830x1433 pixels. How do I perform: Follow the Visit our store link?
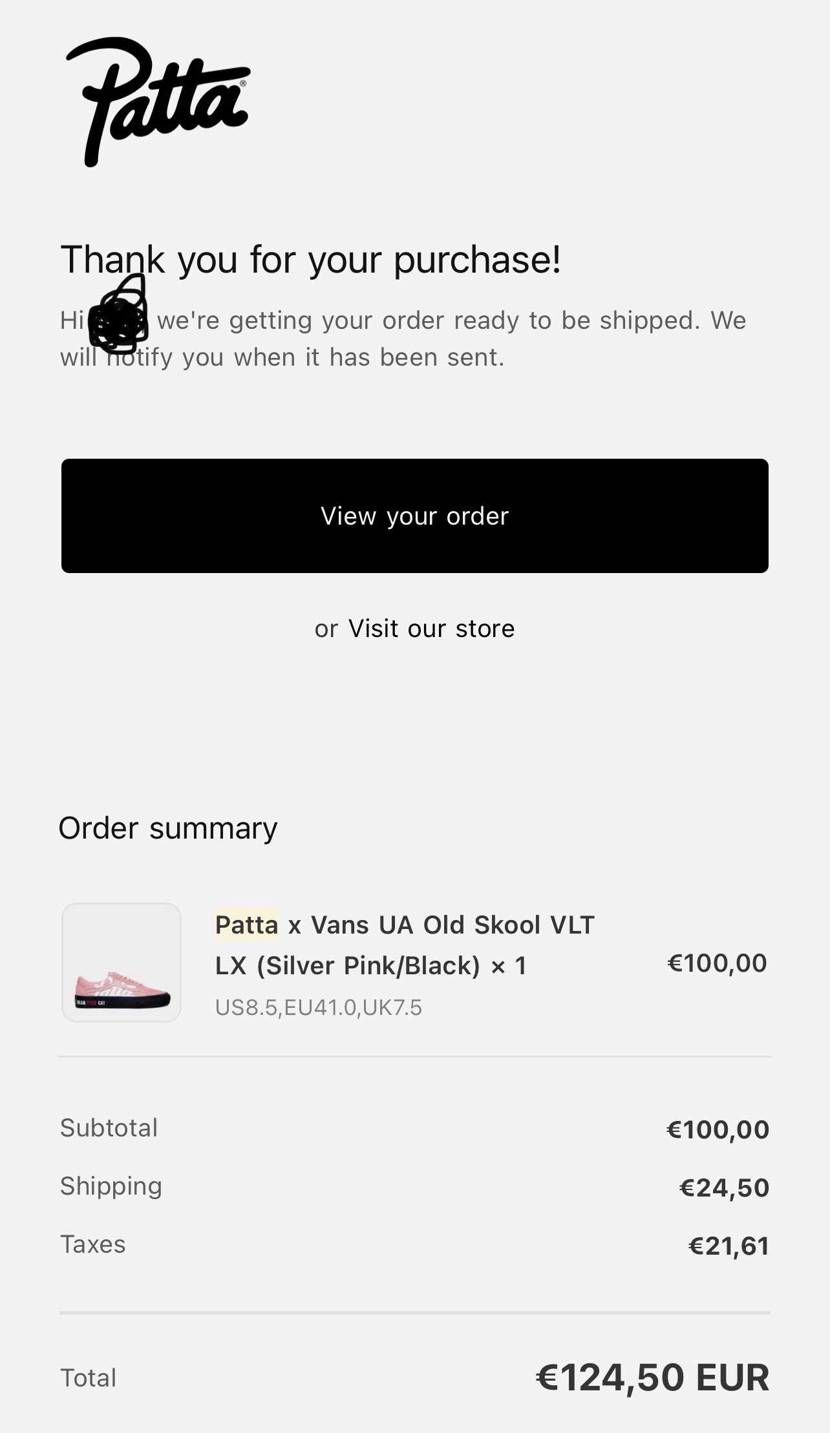pos(431,628)
